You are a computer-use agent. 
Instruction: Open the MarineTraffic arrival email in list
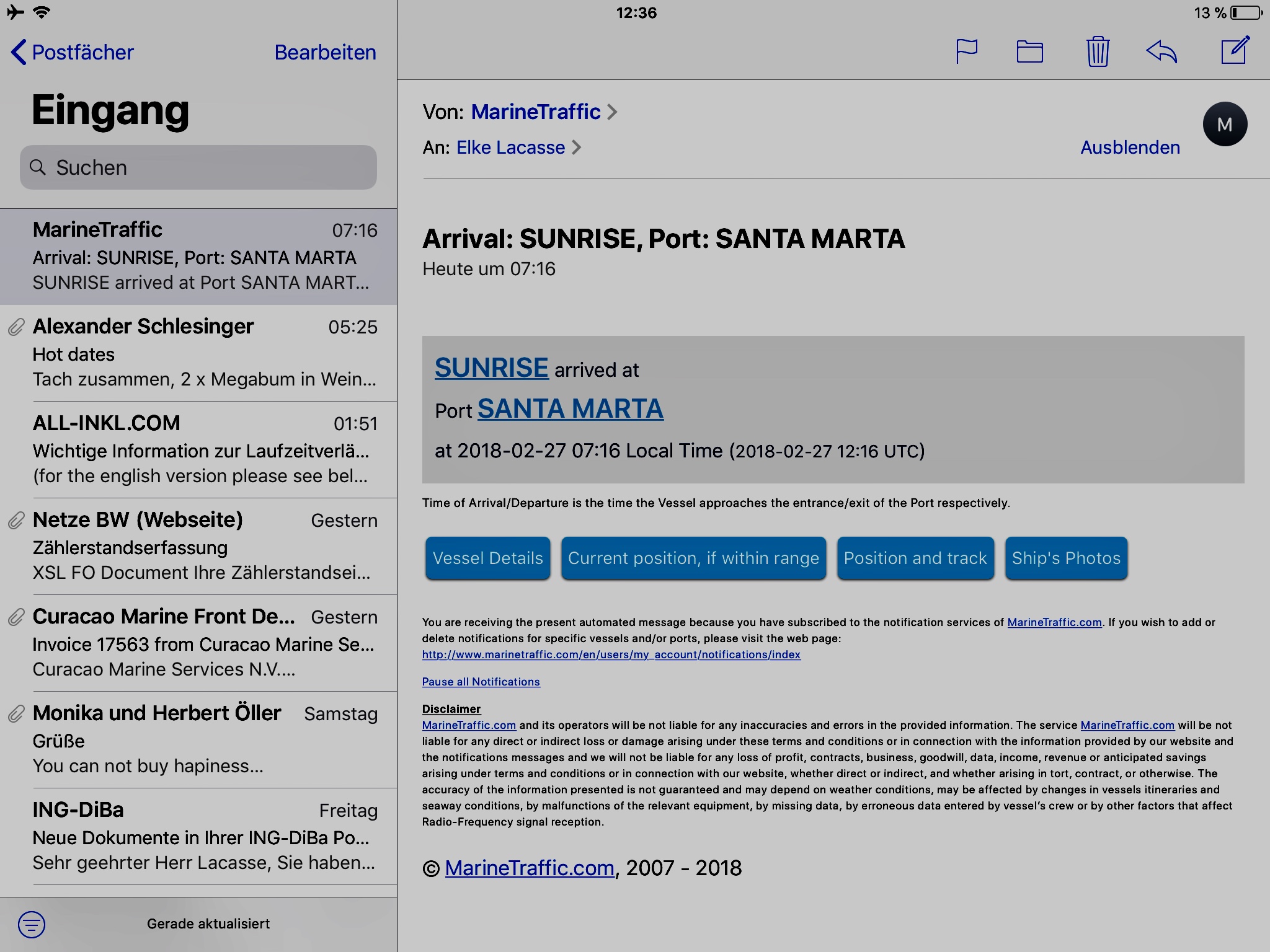(198, 257)
